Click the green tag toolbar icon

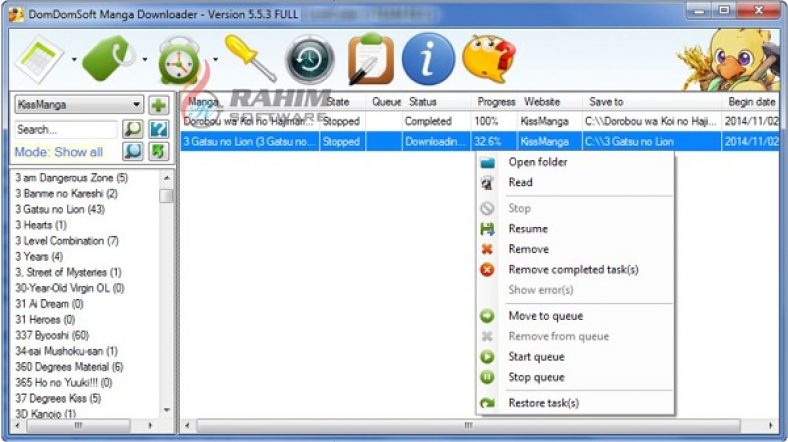pos(108,59)
